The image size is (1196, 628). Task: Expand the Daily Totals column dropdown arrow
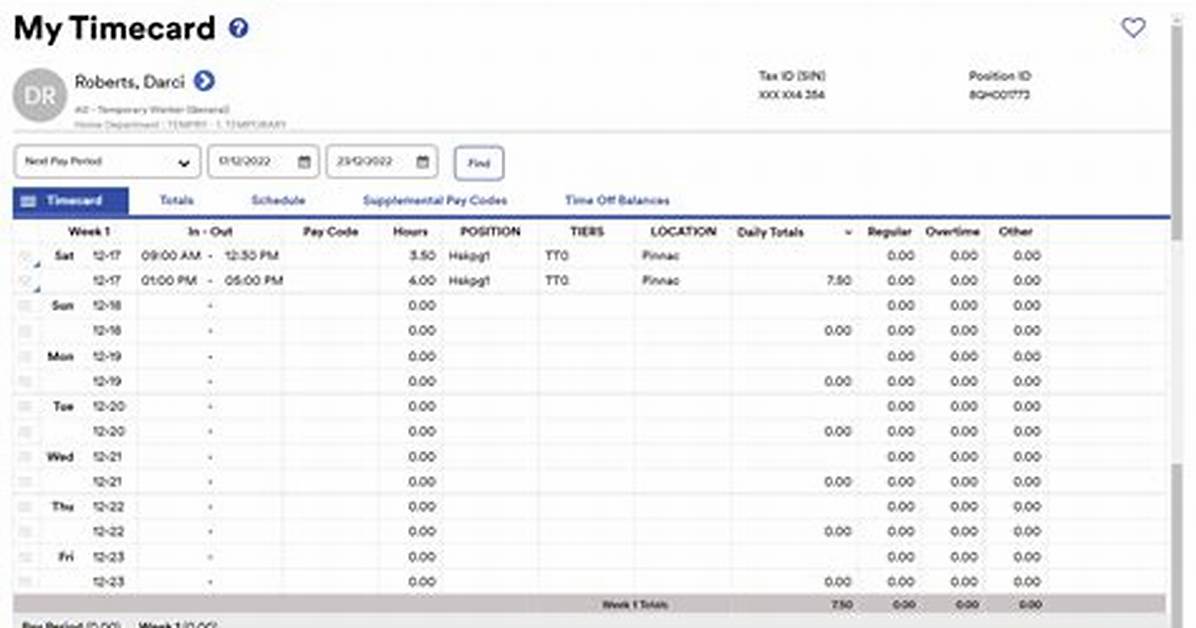848,233
